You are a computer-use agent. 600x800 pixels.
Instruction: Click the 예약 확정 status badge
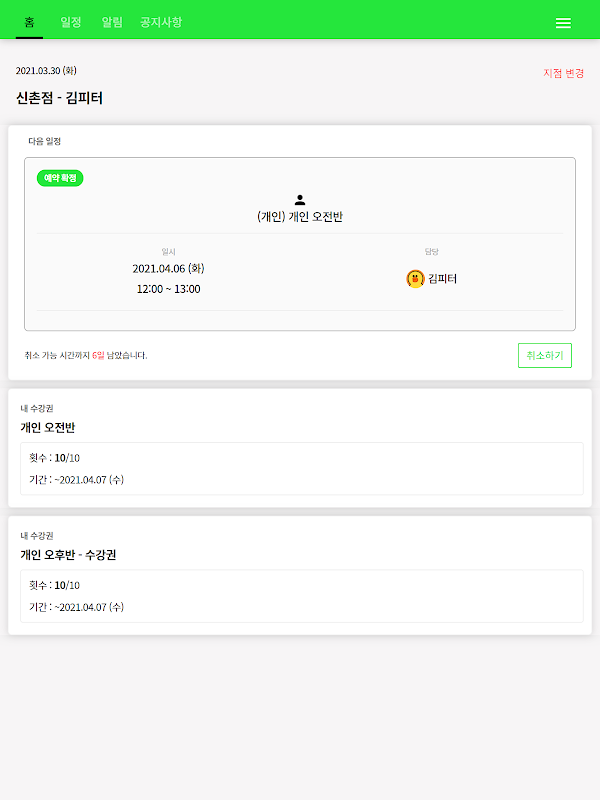point(60,178)
